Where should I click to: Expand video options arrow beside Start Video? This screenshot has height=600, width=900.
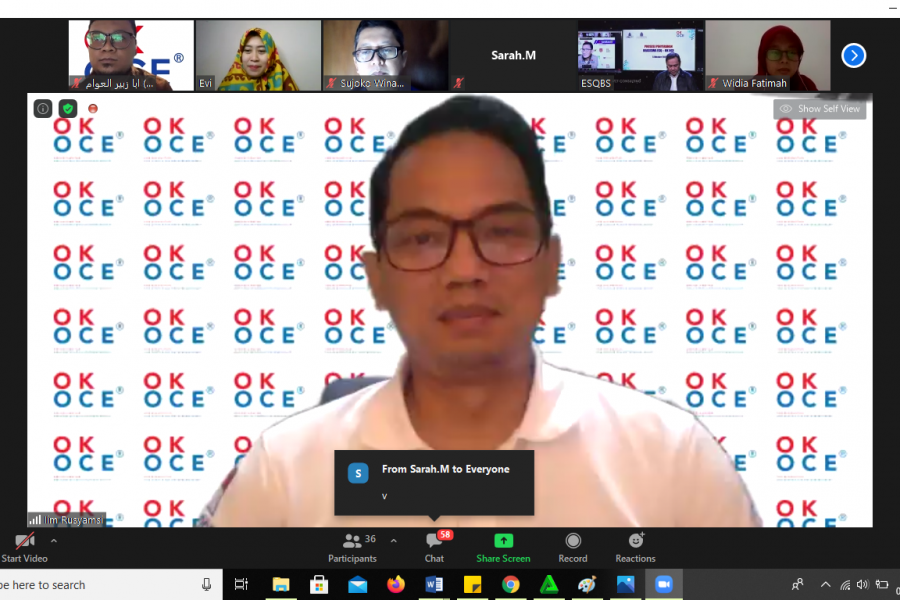click(54, 540)
